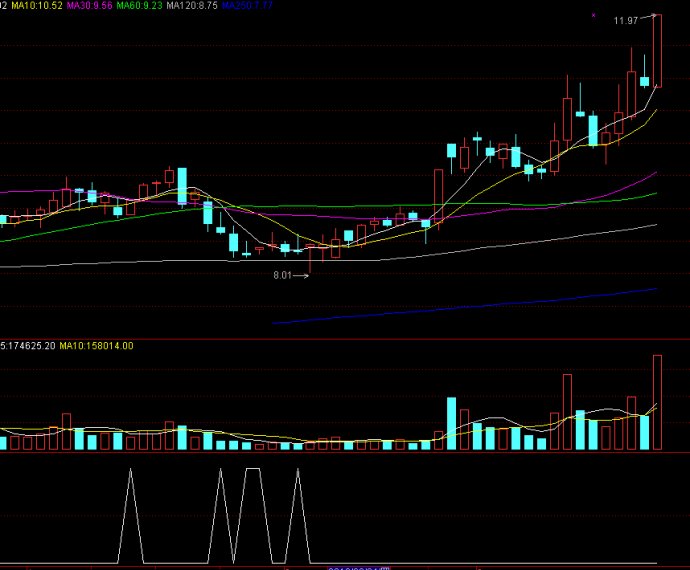Click the blue MA250 line on chart
The width and height of the screenshot is (690, 570).
[500, 306]
